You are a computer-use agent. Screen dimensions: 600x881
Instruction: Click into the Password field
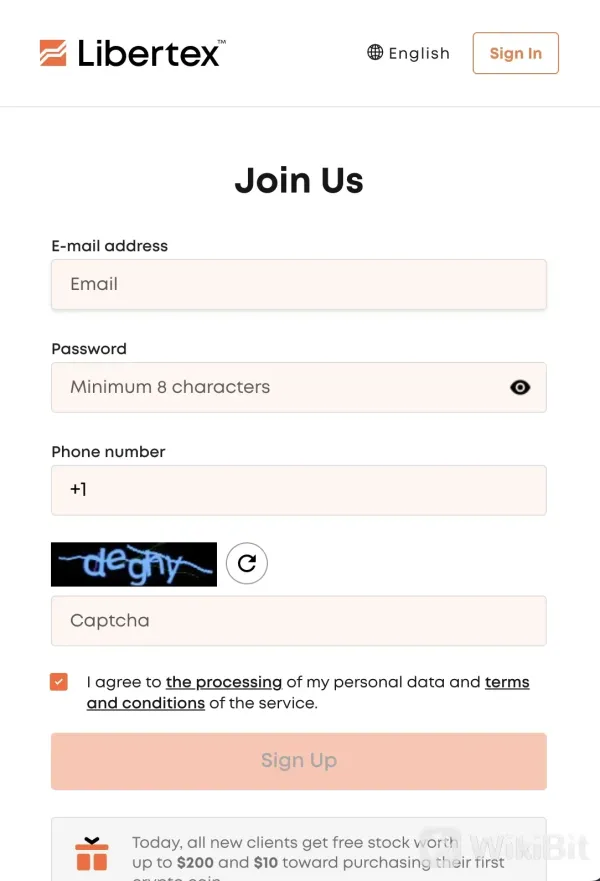click(280, 387)
